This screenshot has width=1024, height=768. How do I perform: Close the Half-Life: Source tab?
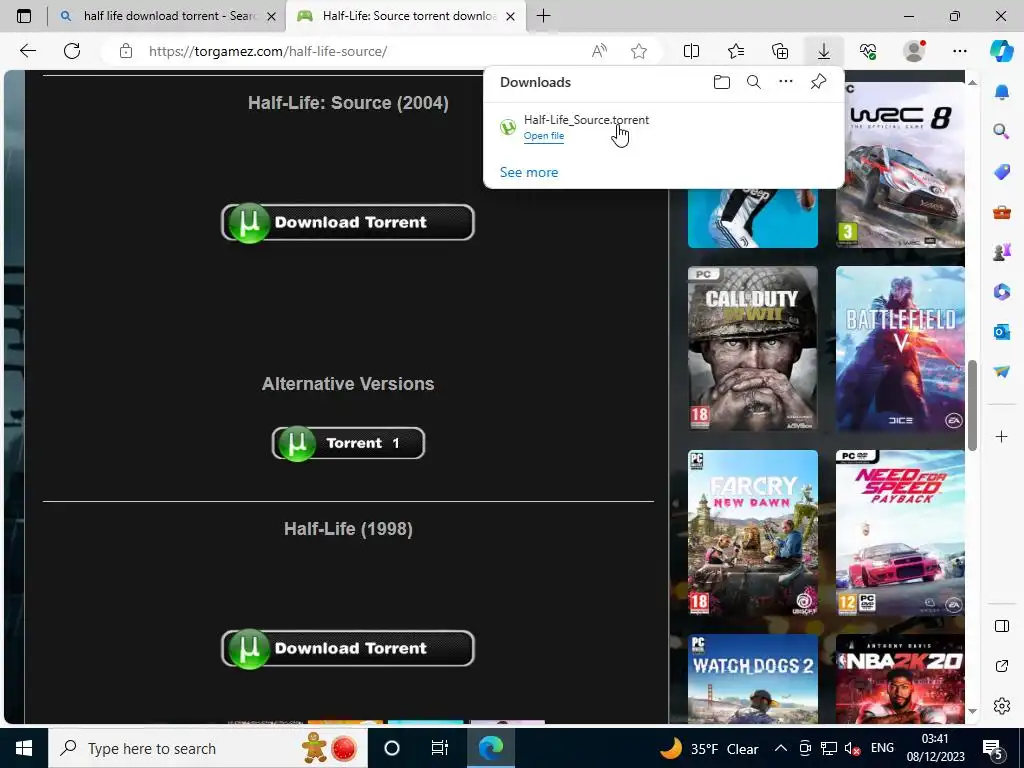pos(511,16)
